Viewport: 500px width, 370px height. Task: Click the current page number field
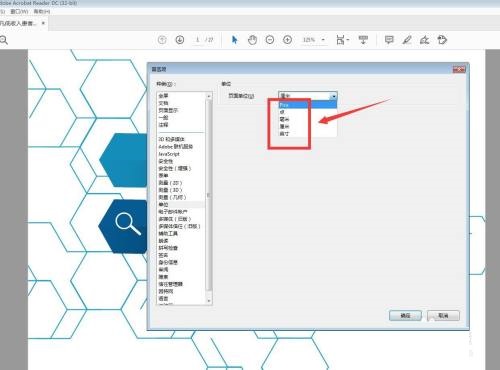[x=197, y=40]
